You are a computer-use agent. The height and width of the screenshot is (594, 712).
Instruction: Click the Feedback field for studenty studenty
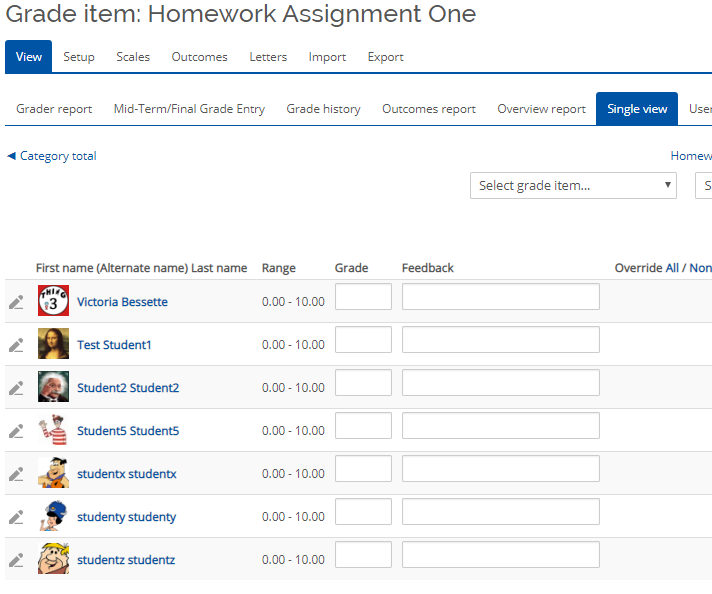pyautogui.click(x=500, y=511)
